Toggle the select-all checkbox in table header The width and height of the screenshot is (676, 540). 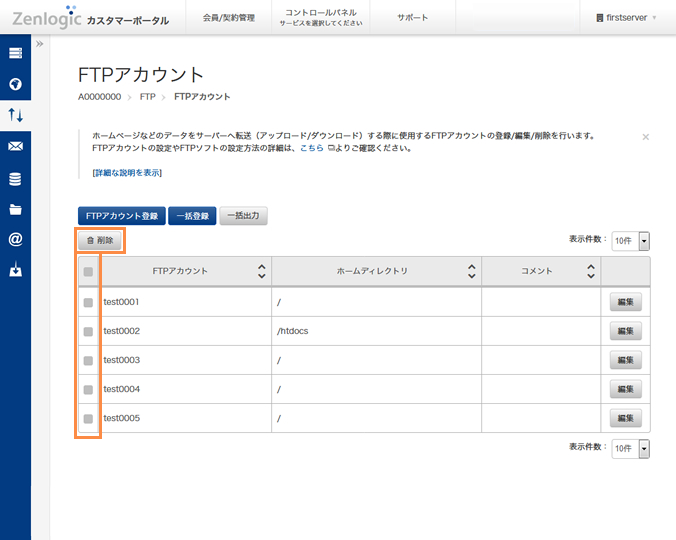[88, 272]
